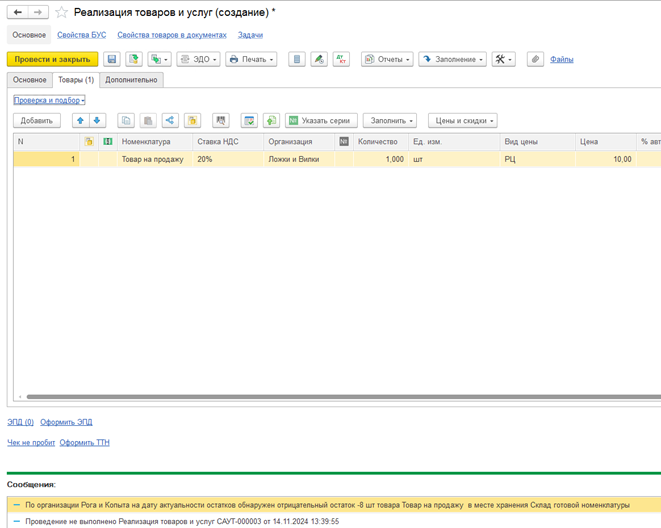The width and height of the screenshot is (661, 528).
Task: Open the Отчеты dropdown
Action: (387, 59)
